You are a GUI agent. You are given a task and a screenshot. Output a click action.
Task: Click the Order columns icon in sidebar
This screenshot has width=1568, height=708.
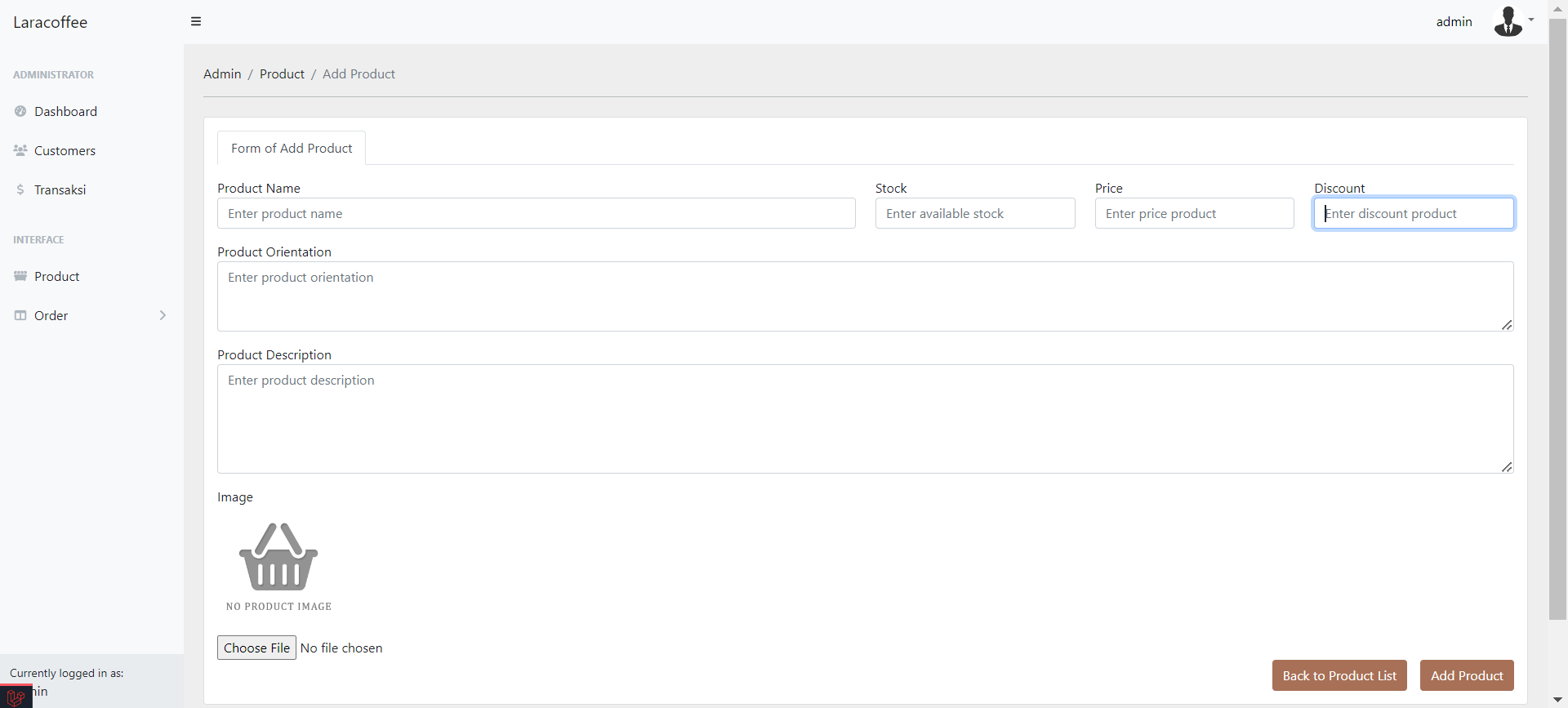point(20,315)
